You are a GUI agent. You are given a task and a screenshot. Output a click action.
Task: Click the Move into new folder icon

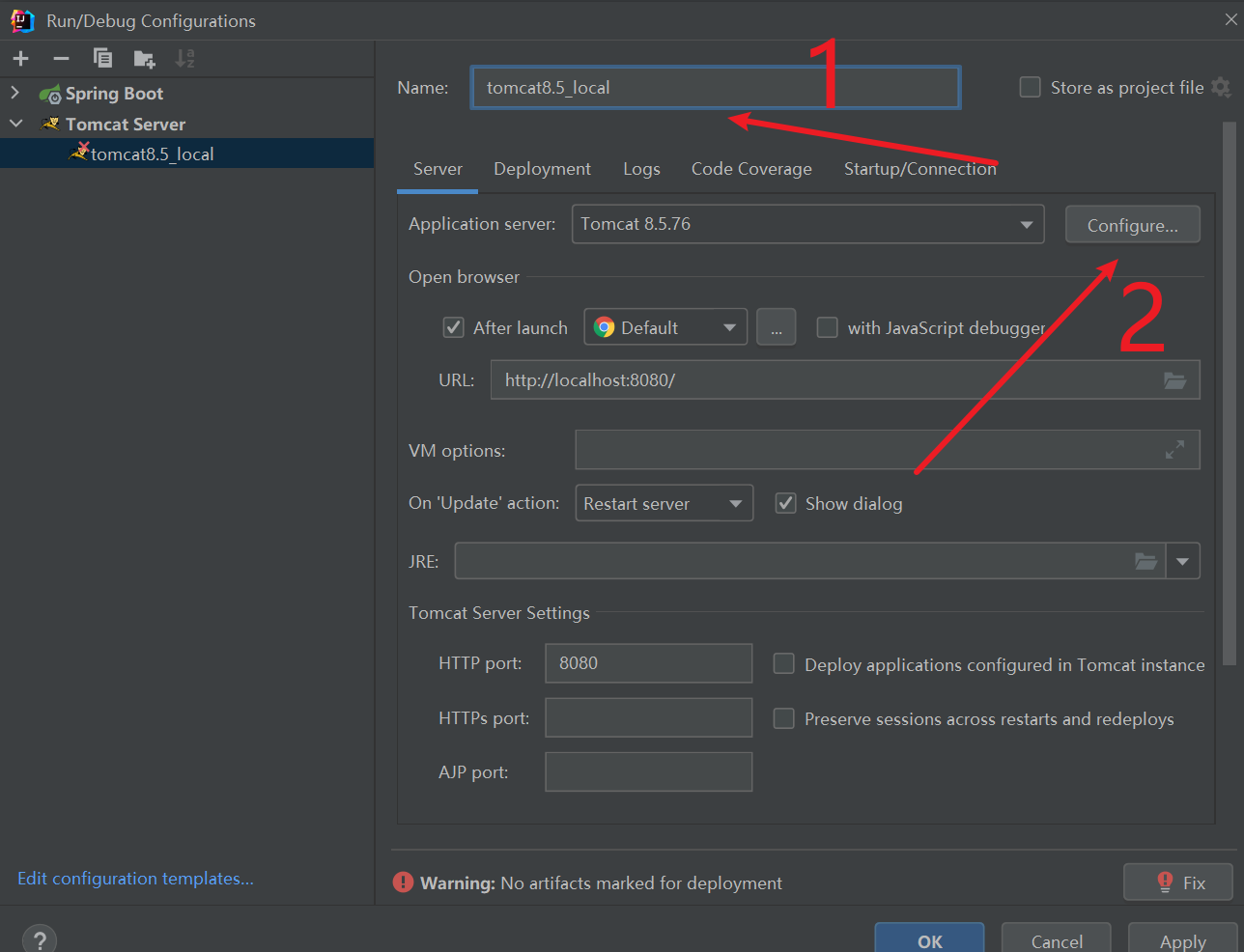(144, 59)
